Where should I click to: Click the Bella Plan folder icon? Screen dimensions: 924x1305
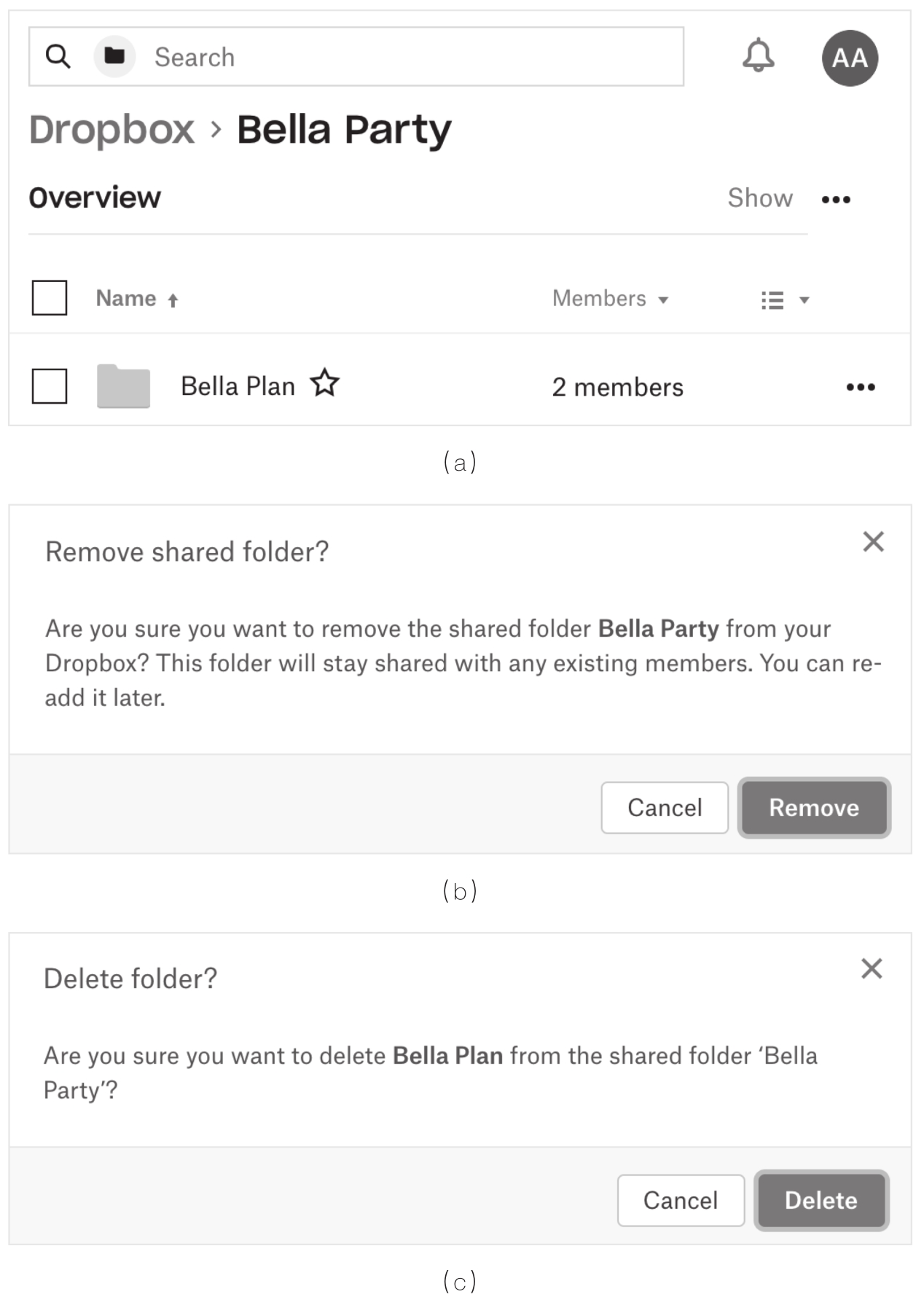click(123, 385)
